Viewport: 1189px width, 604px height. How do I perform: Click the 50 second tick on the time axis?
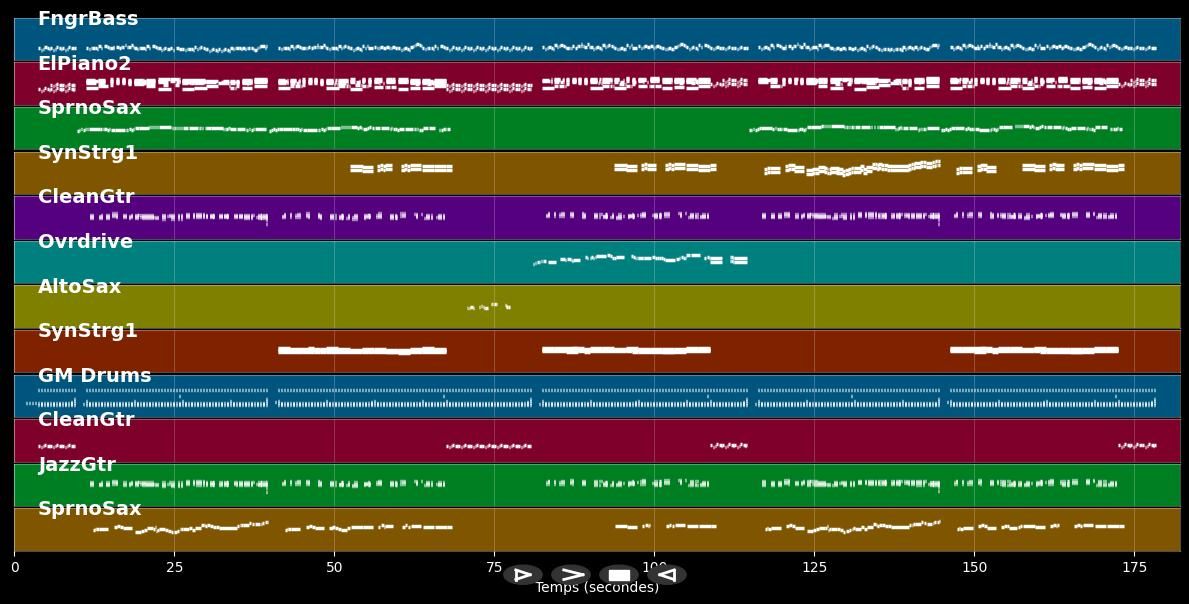[x=334, y=567]
